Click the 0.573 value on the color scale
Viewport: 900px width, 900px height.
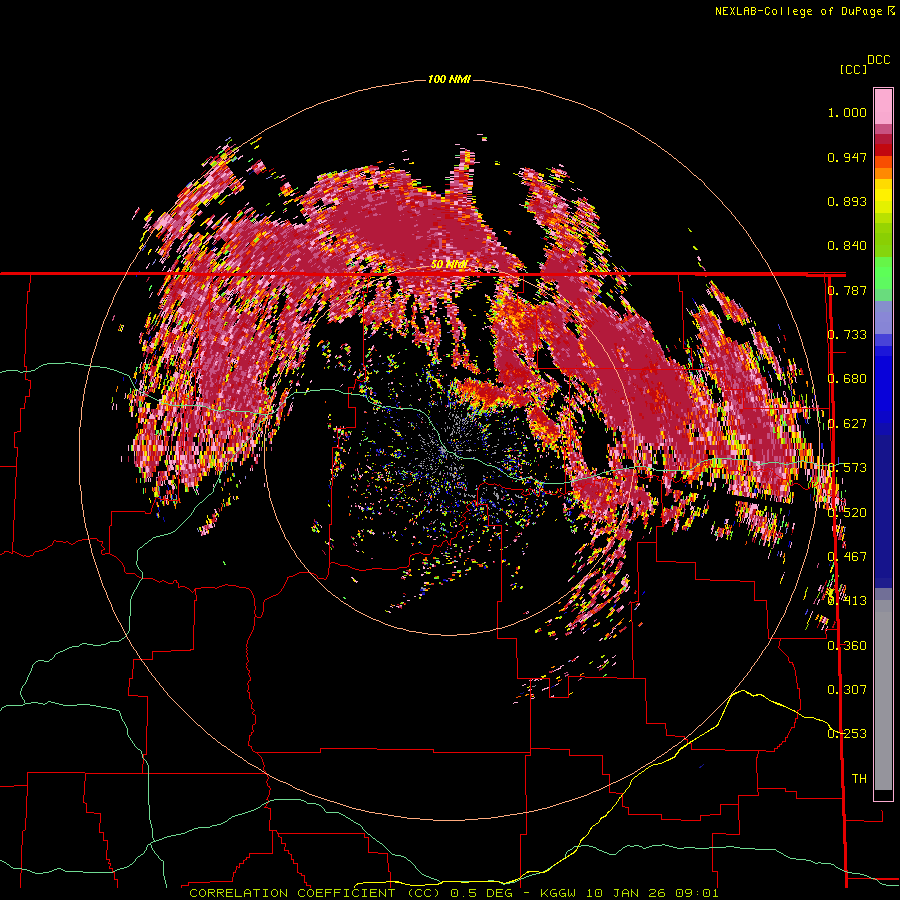[847, 468]
